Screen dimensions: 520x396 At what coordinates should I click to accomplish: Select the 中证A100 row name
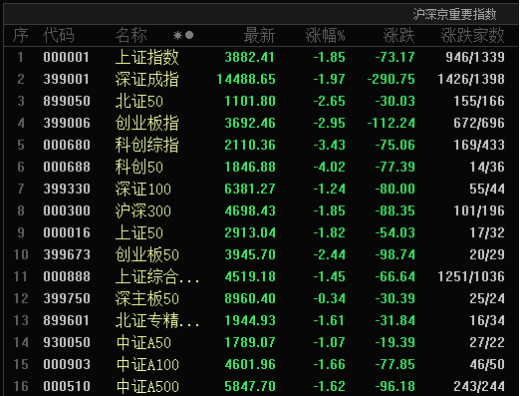tap(148, 364)
